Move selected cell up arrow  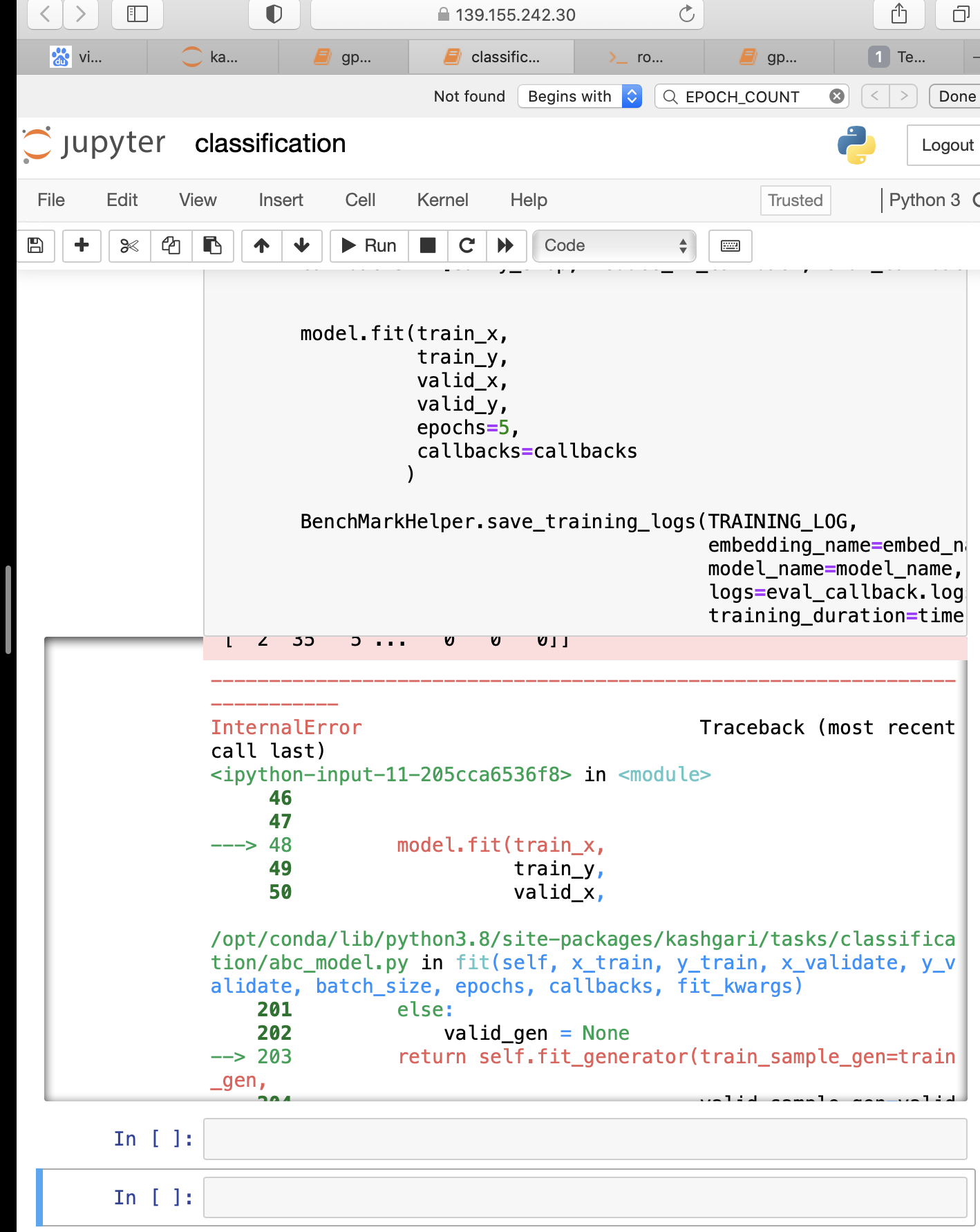pos(262,245)
